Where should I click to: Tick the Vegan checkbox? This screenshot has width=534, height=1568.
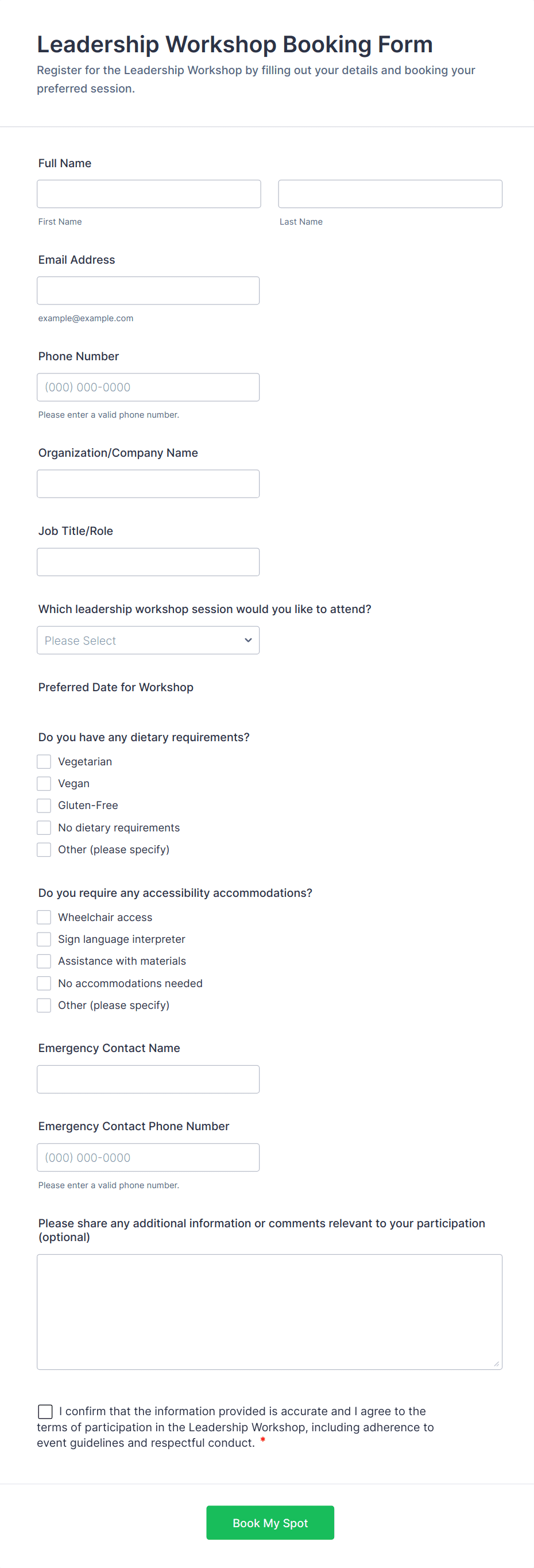tap(44, 783)
